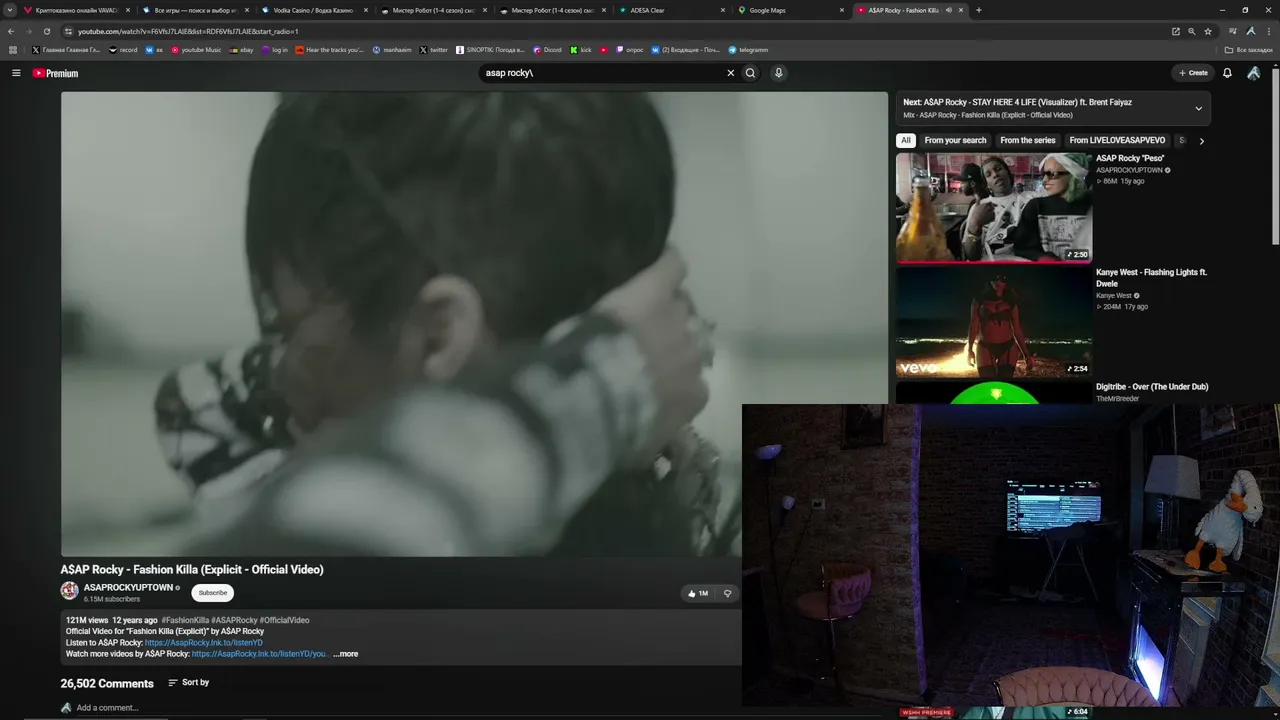Open the apps grid bookmarks icon
The width and height of the screenshot is (1280, 720).
pos(13,50)
